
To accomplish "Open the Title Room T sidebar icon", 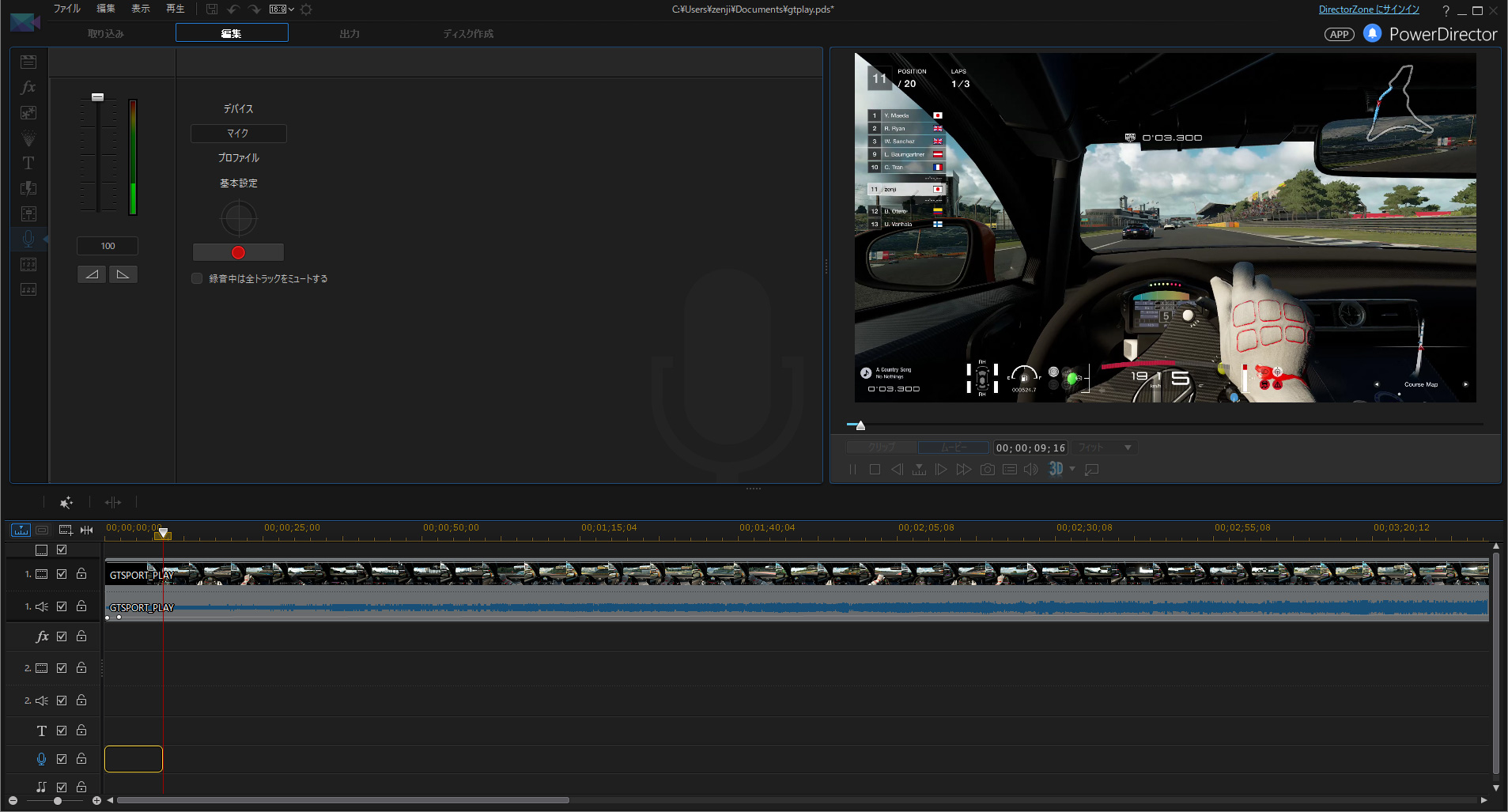I will pyautogui.click(x=28, y=163).
